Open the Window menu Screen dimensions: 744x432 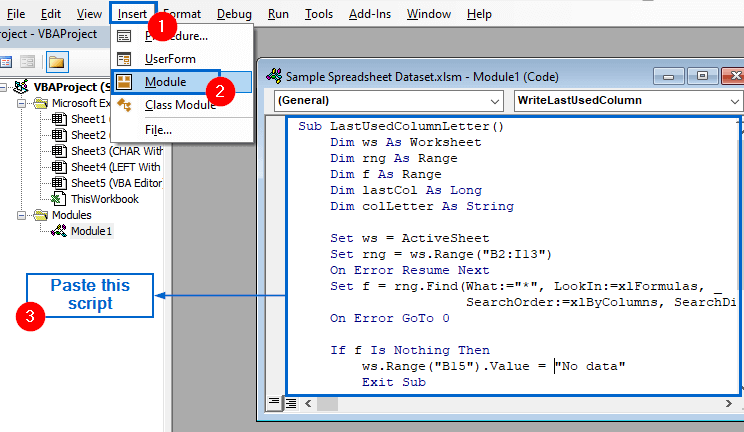pos(428,14)
